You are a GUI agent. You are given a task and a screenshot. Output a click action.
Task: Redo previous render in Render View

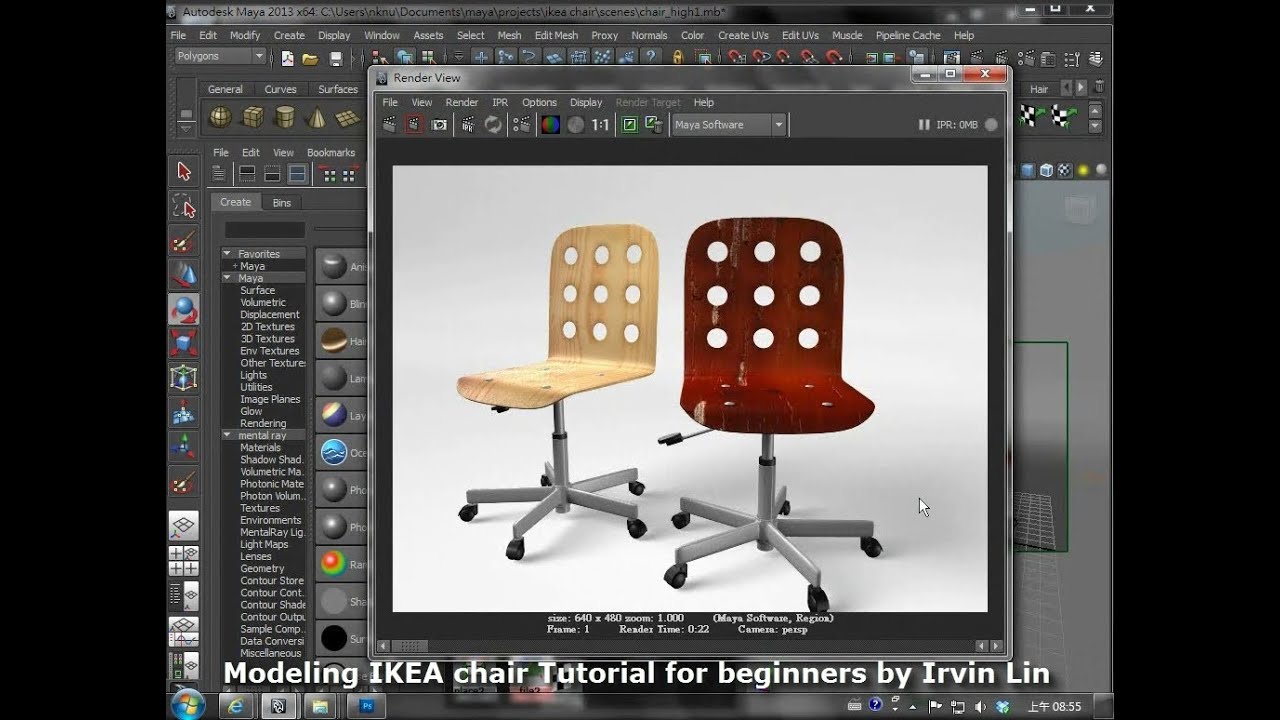tap(389, 125)
